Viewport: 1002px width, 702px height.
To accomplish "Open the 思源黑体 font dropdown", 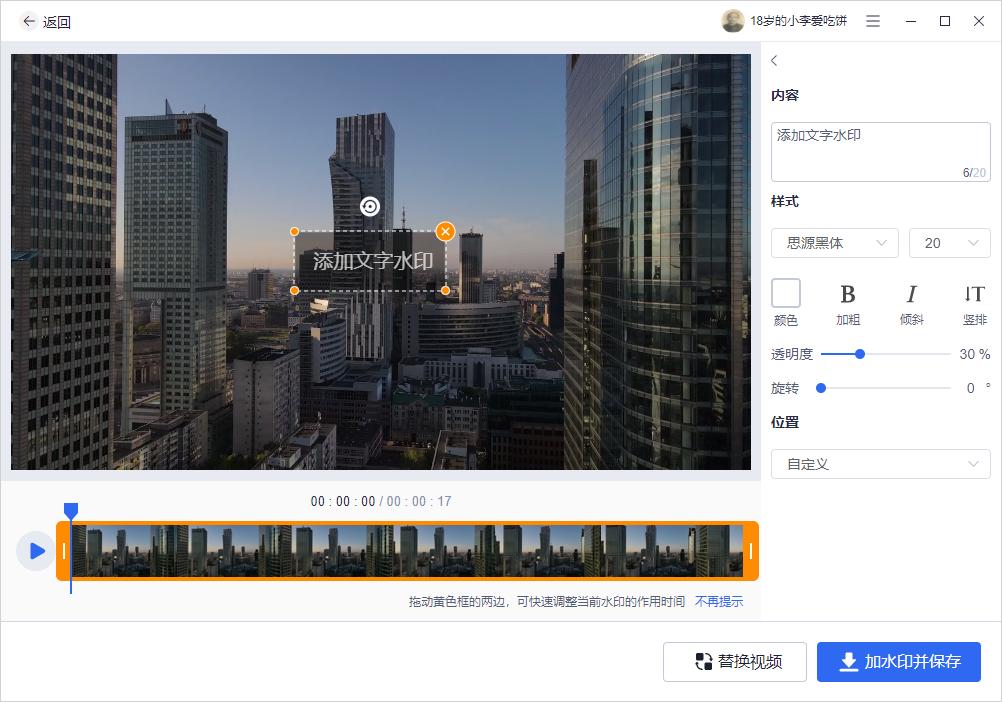I will [834, 243].
